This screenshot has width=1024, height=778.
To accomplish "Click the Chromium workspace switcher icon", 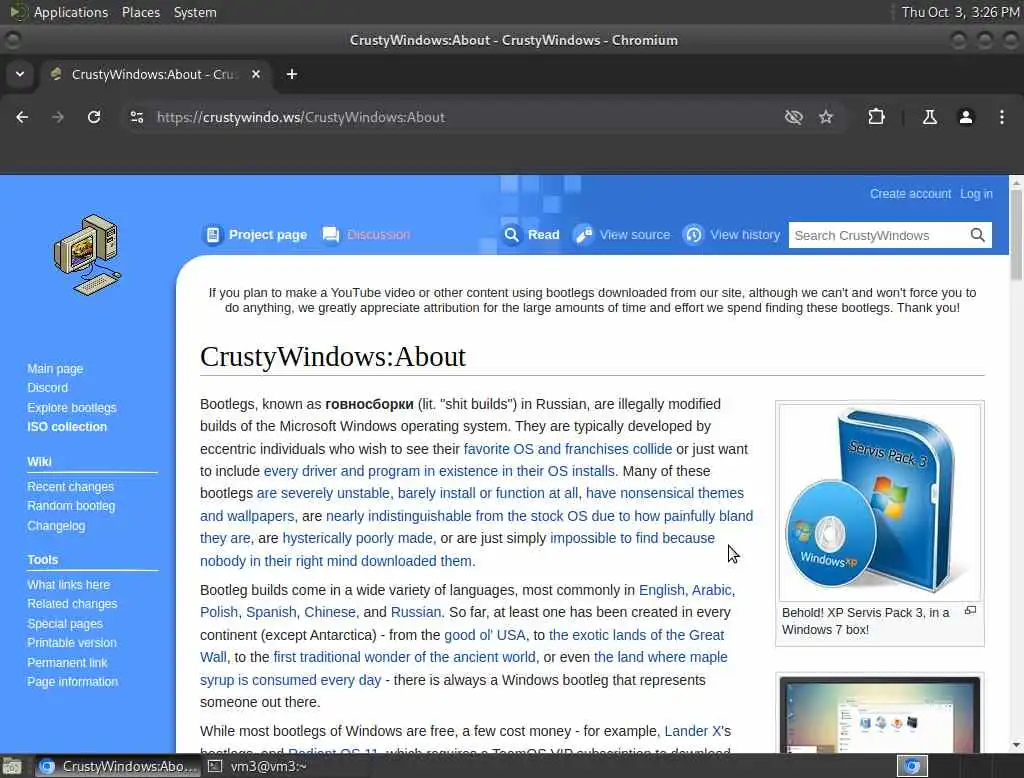I will coord(912,766).
